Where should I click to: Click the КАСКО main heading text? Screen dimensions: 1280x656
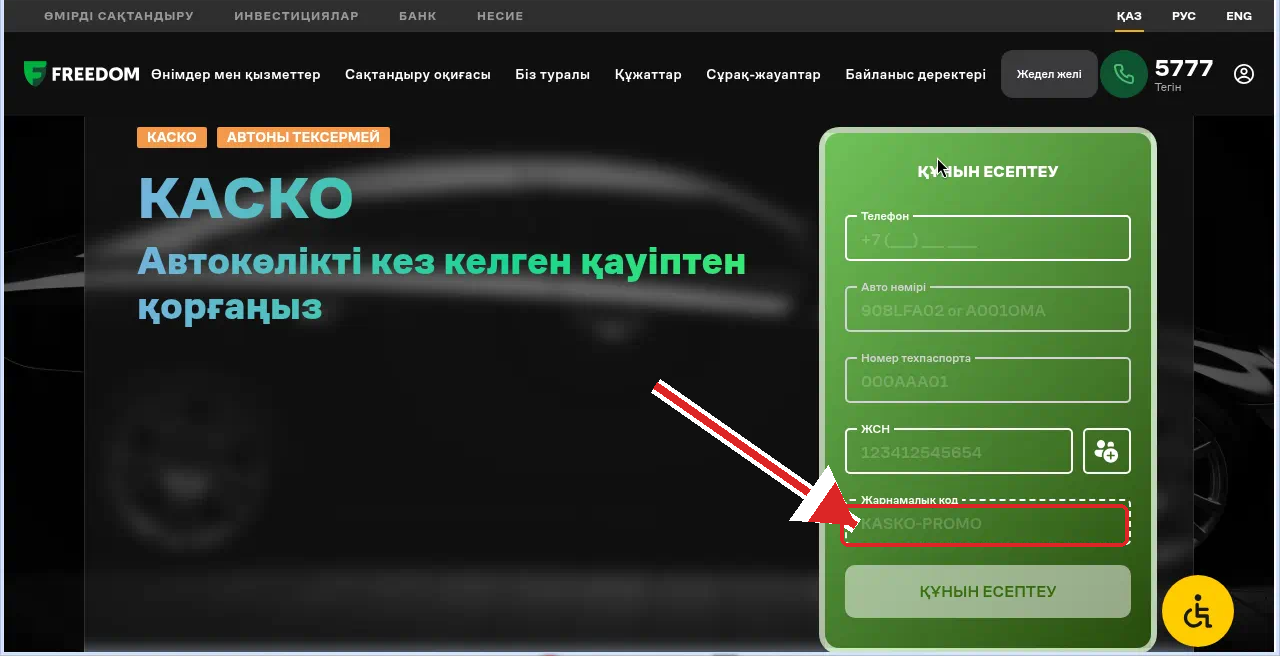245,198
